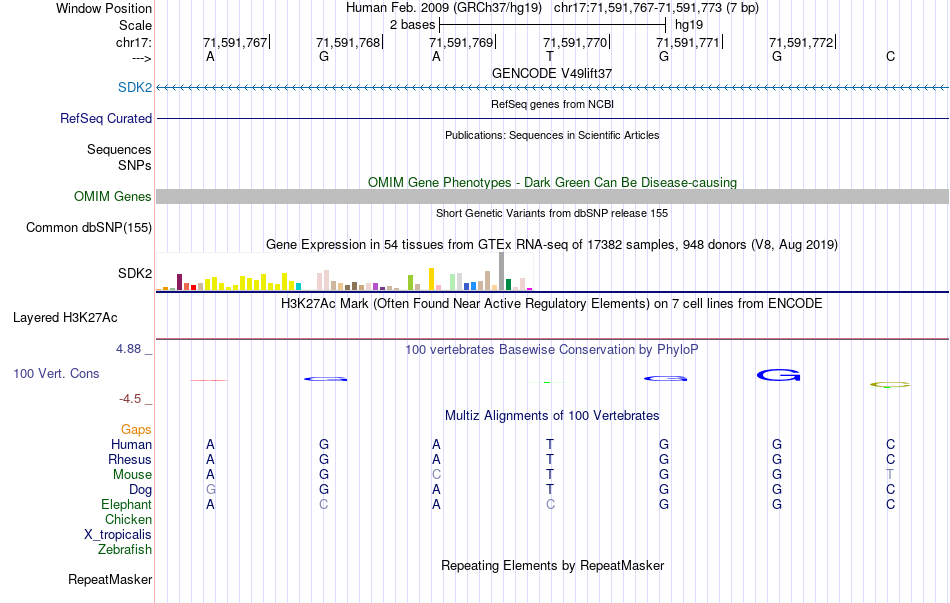Viewport: 950px width, 603px height.
Task: Click the dark magenta bar in the GTEx chart
Action: [179, 282]
